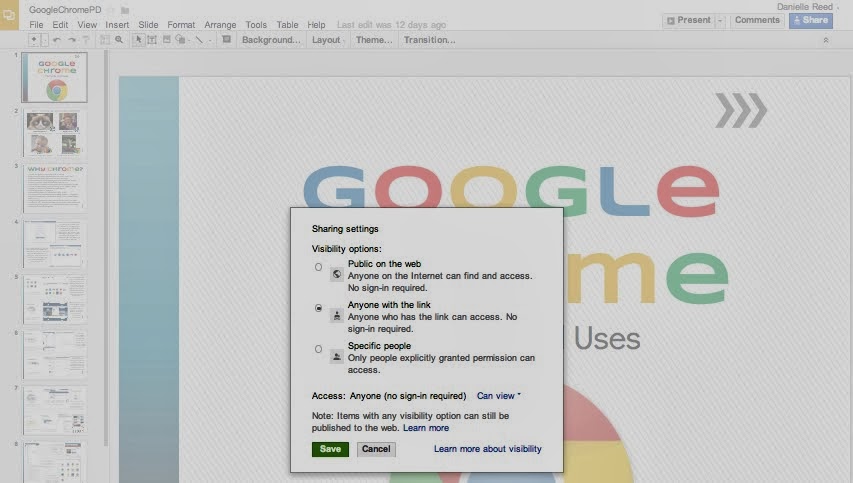Click the green Save button
Viewport: 853px width, 483px height.
coord(330,449)
